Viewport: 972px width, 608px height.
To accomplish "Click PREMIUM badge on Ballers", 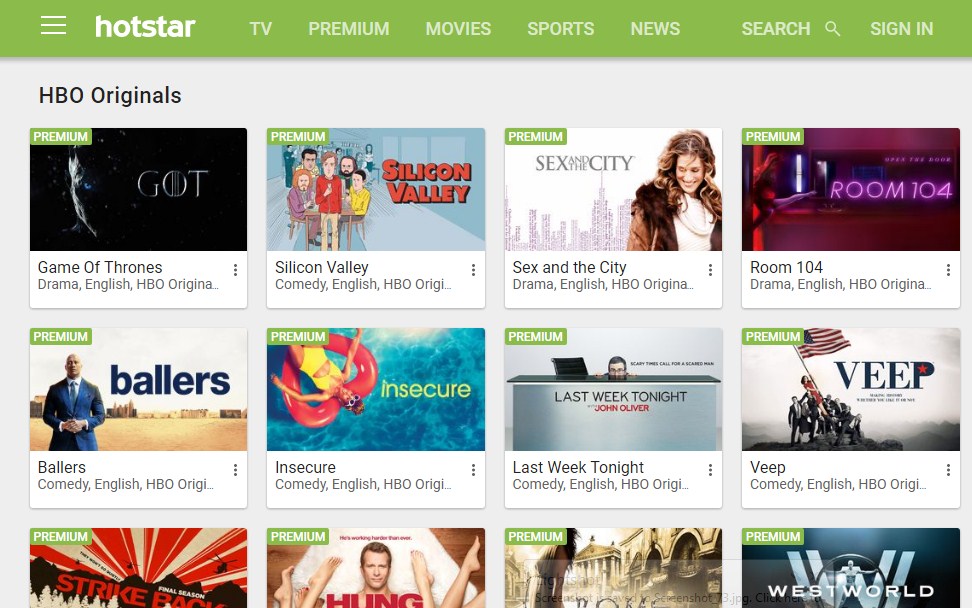I will point(61,337).
